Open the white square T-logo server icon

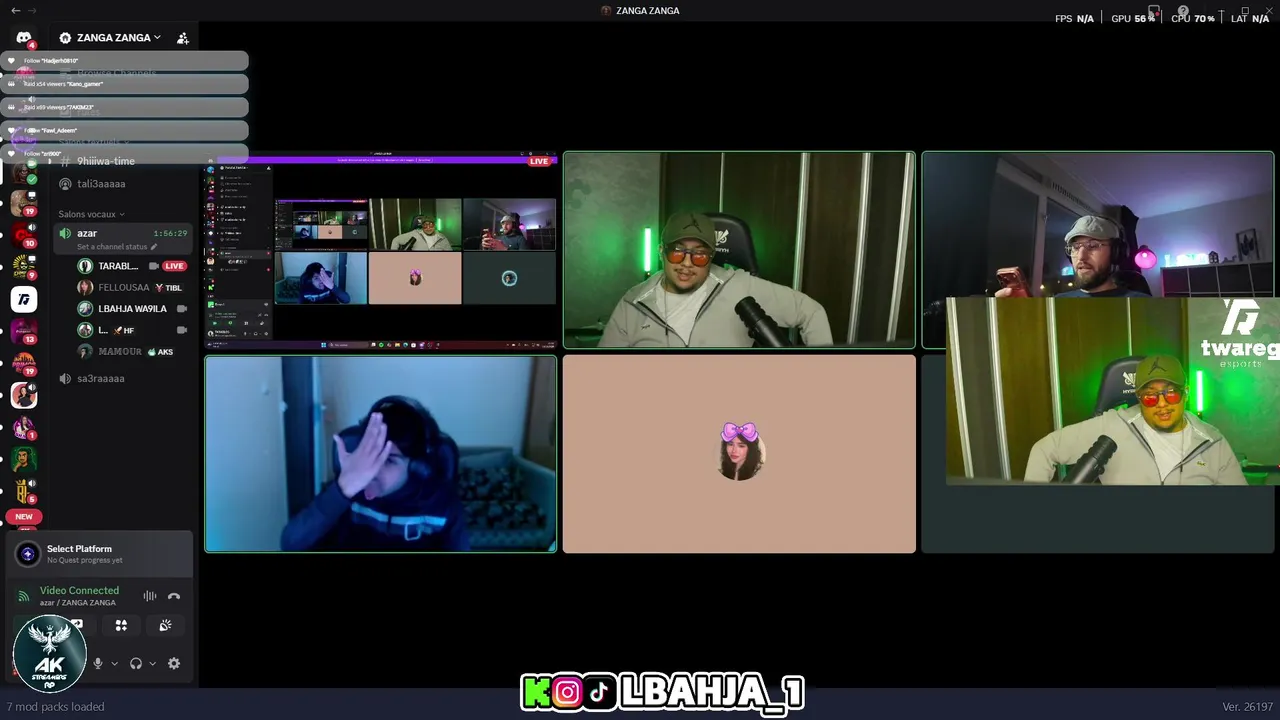(x=24, y=299)
